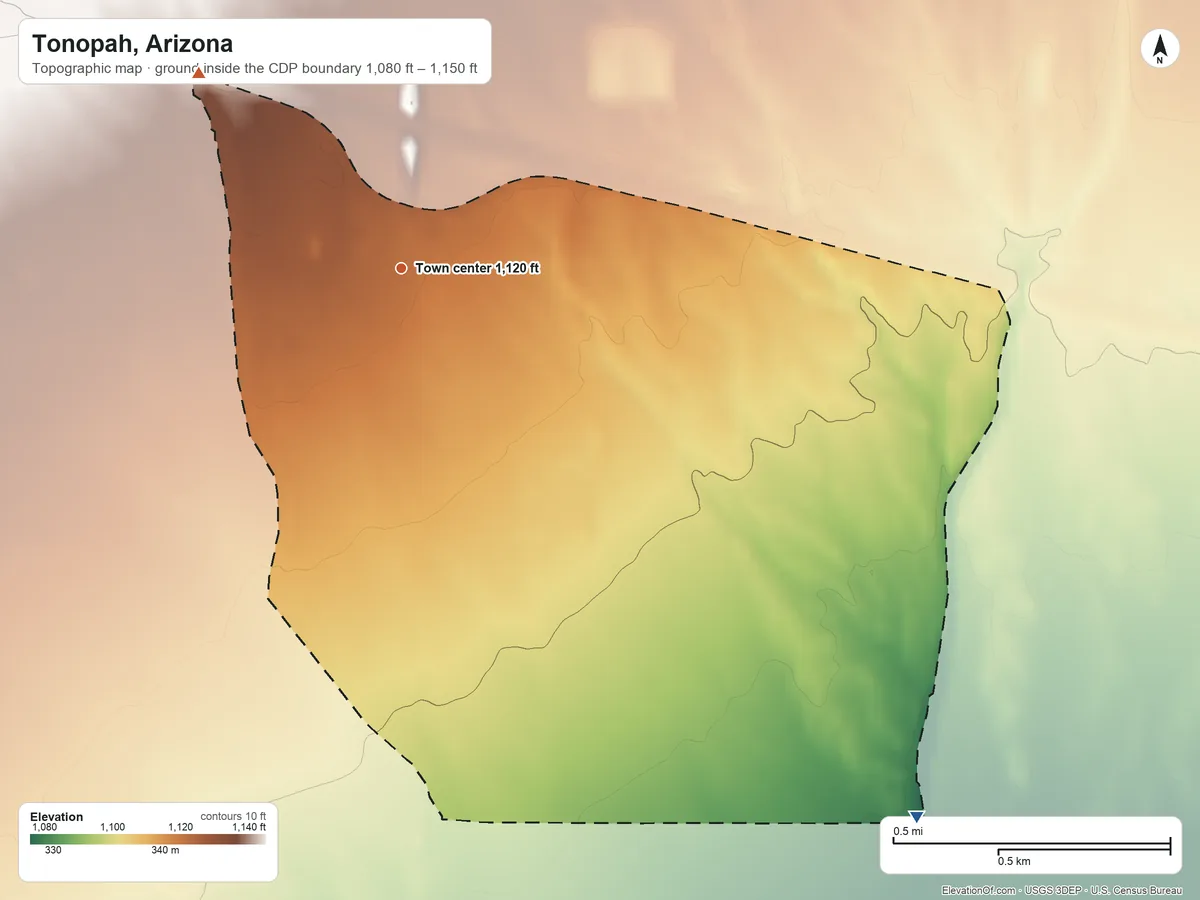
Task: Click the 'contours 10 ft' legend note
Action: (233, 816)
